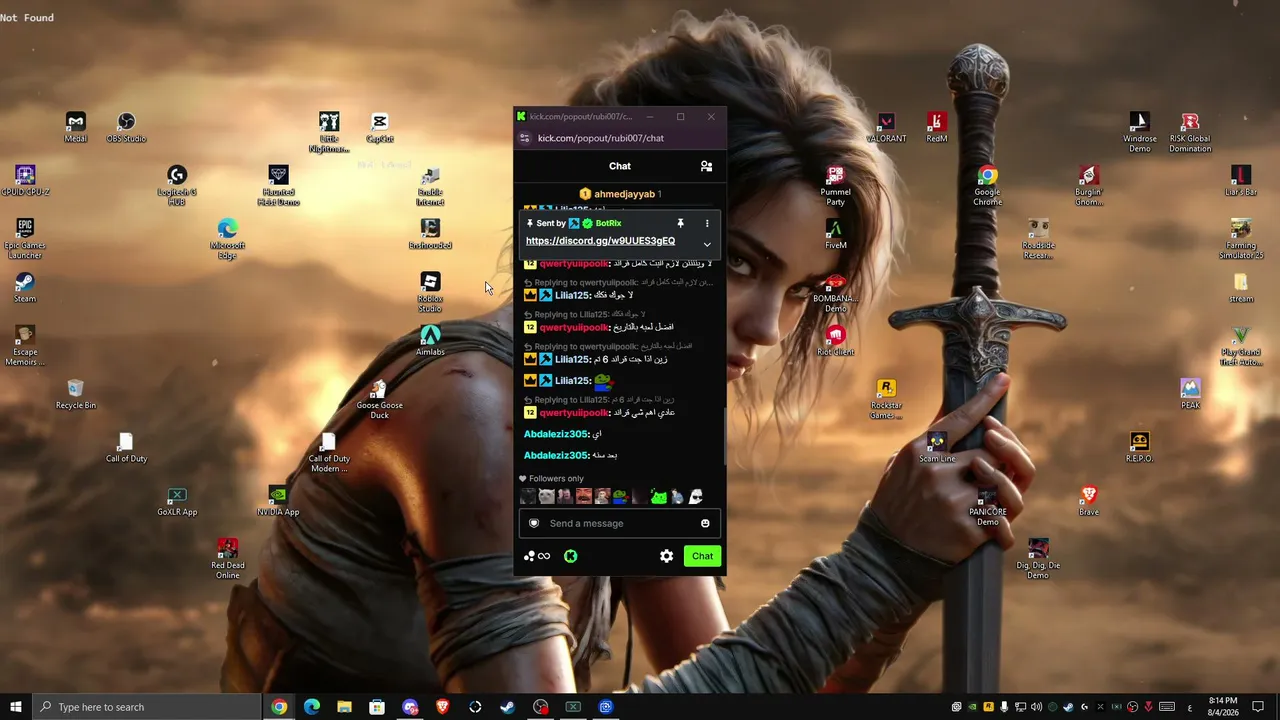Select the NVIDIA App desktop icon
This screenshot has height=720, width=1280.
pyautogui.click(x=278, y=501)
